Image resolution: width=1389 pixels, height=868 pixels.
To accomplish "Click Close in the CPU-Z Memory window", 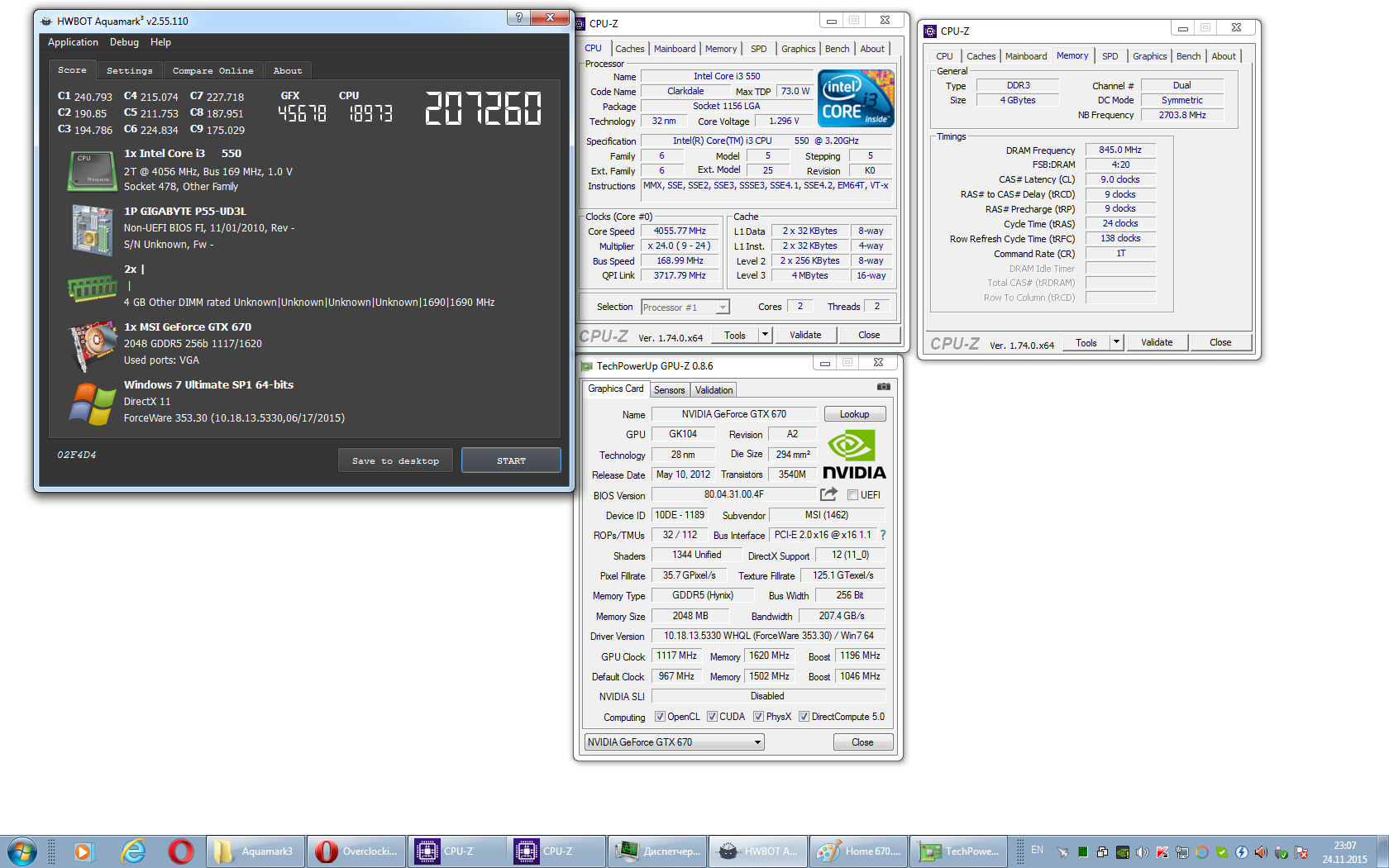I will [1220, 342].
